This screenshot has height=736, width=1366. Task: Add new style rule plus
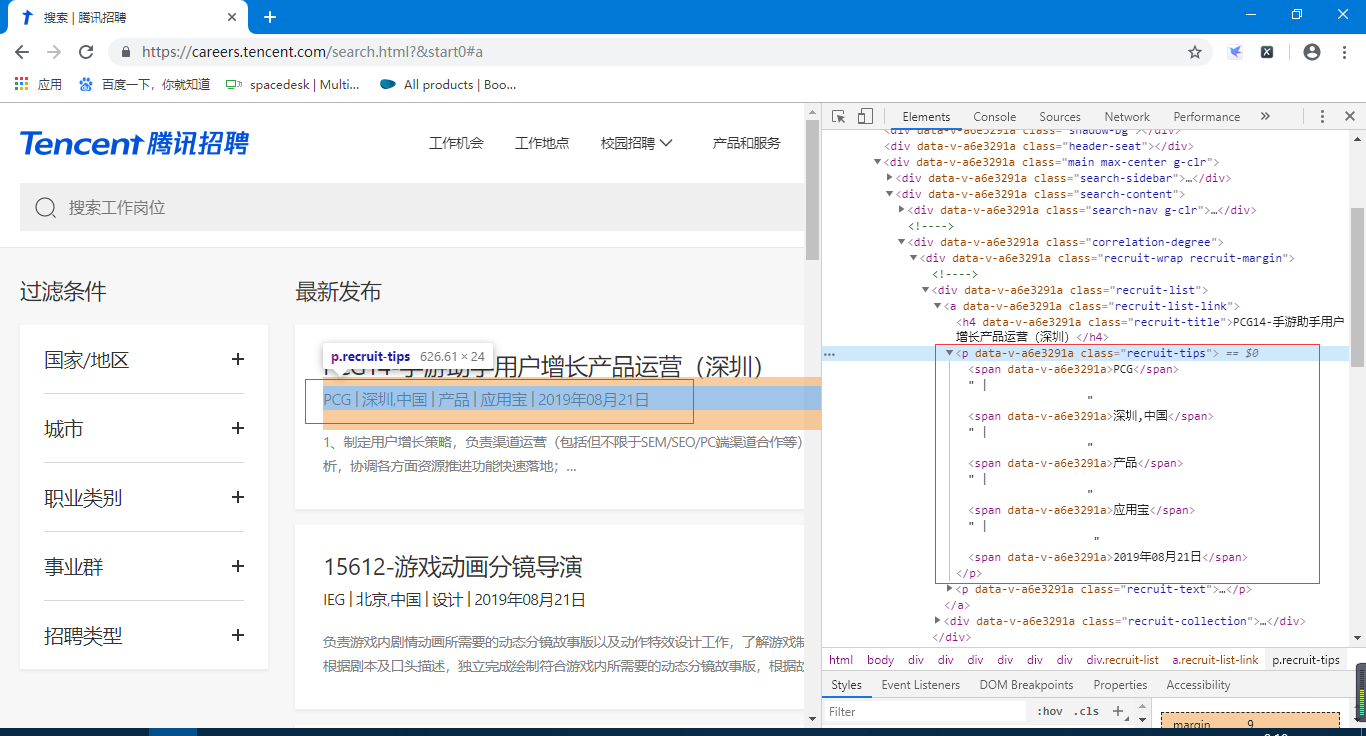pyautogui.click(x=1118, y=712)
